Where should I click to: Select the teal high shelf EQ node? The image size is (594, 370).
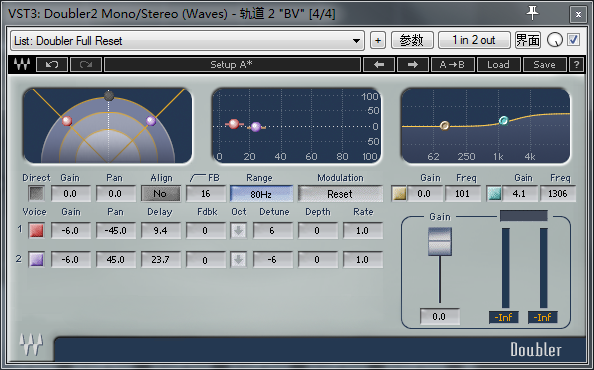(x=503, y=120)
